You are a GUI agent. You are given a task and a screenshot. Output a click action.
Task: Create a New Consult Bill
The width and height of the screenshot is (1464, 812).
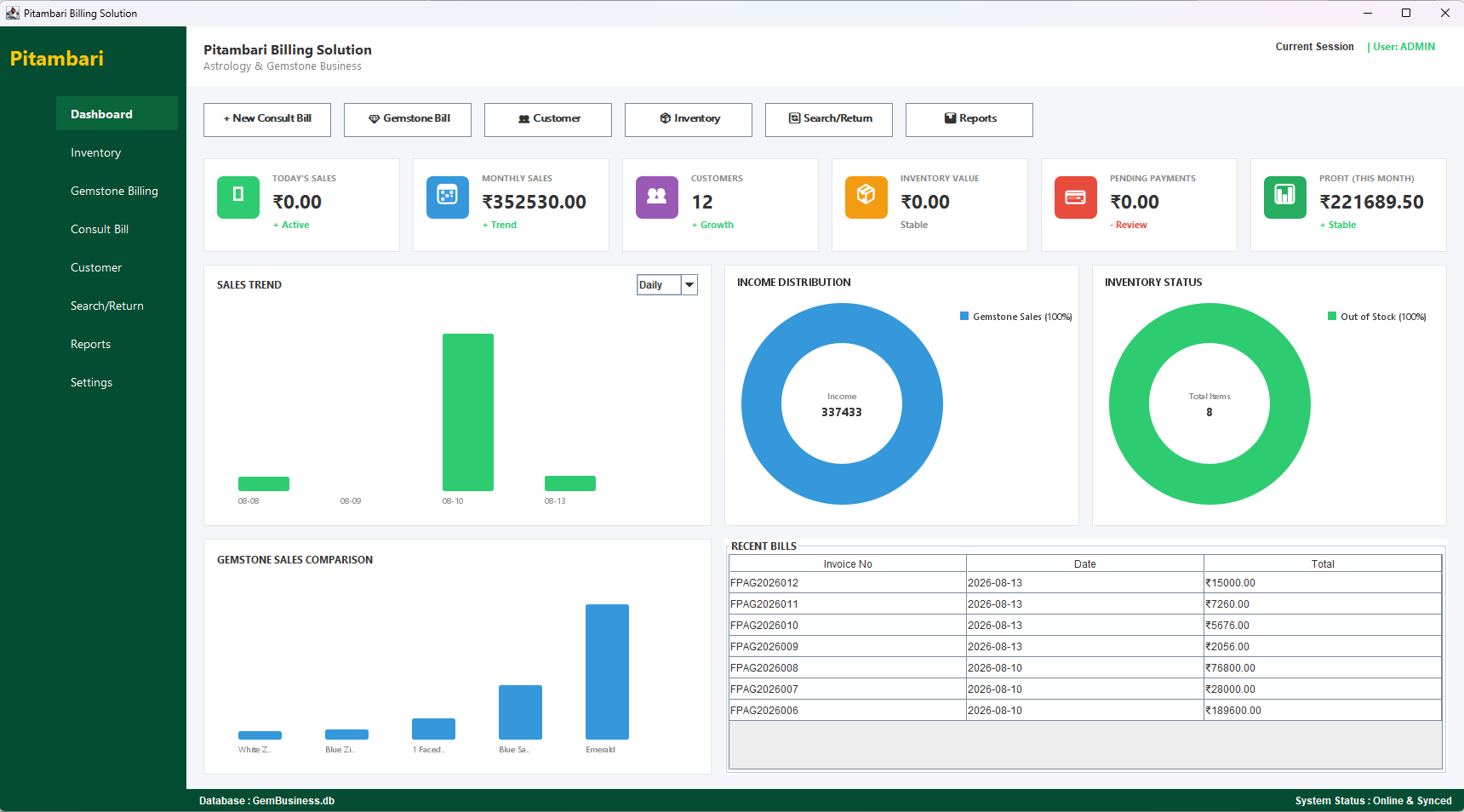click(x=267, y=120)
